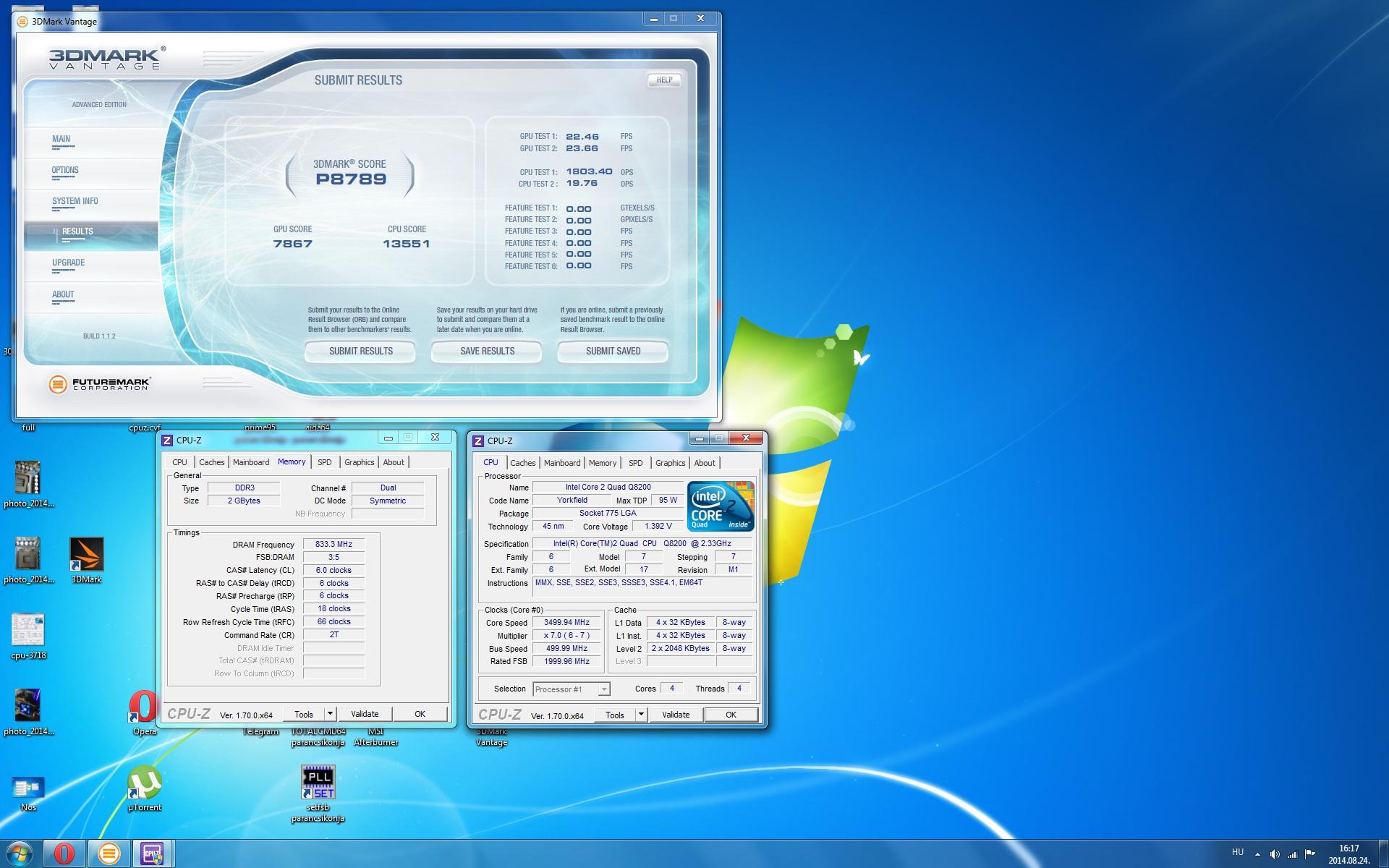
Task: Click the SUBMIT RESULTS button
Action: (x=360, y=352)
